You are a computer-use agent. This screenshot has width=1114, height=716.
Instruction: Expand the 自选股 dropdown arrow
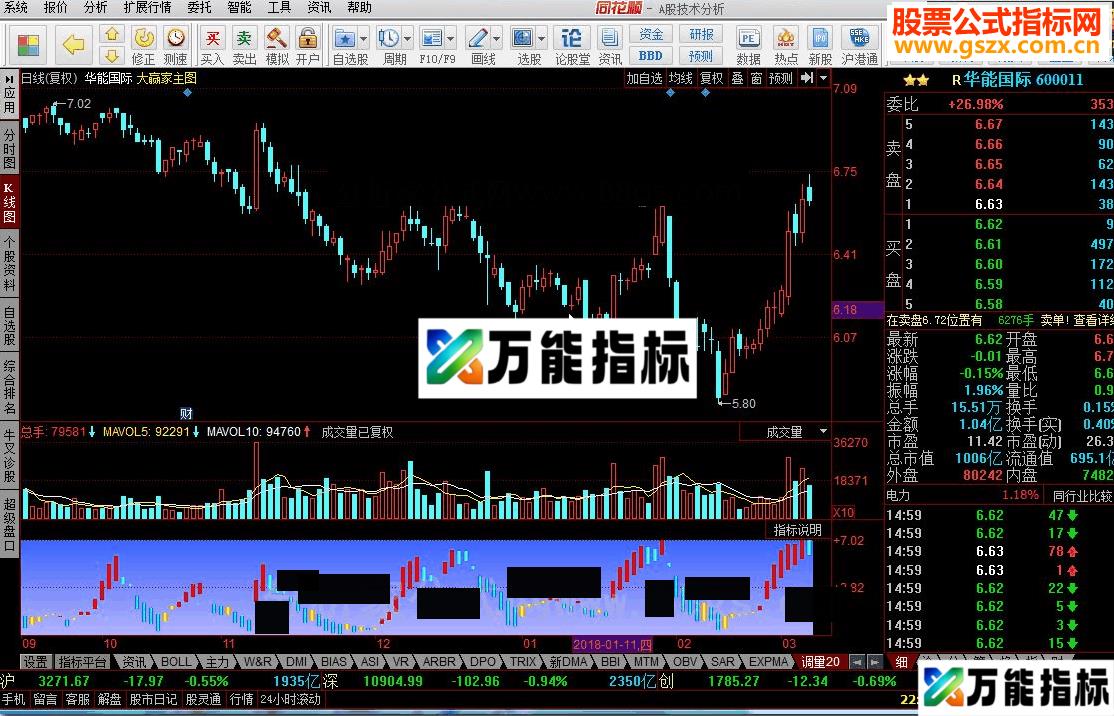tap(364, 39)
